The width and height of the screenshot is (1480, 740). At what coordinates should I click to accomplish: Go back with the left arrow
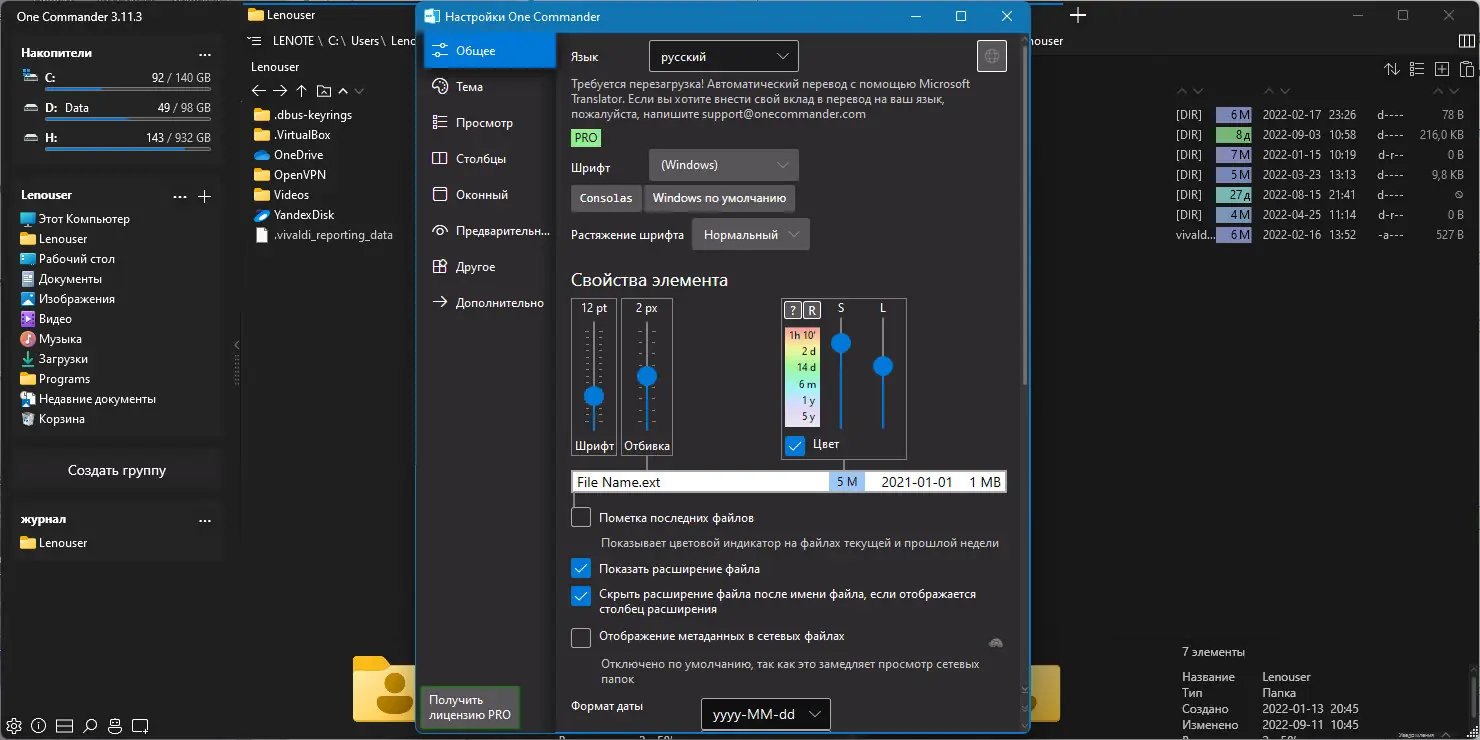(x=259, y=91)
